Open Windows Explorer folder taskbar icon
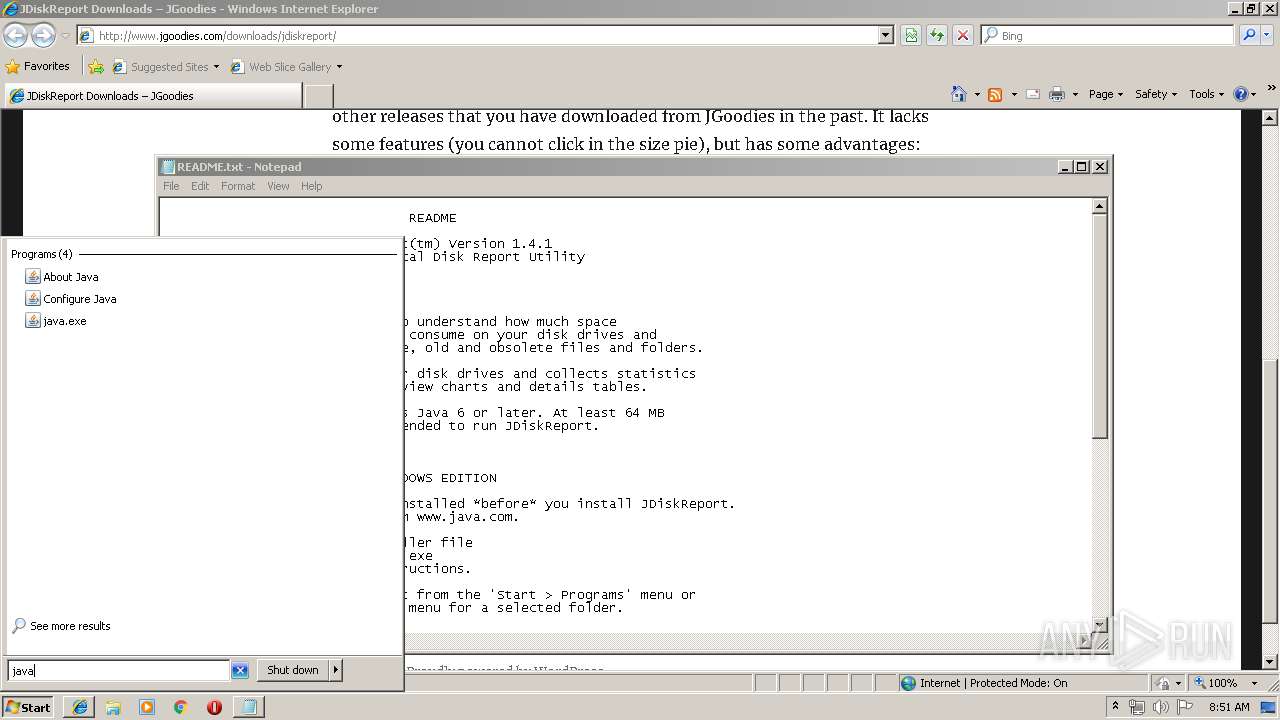The height and width of the screenshot is (720, 1280). [113, 707]
